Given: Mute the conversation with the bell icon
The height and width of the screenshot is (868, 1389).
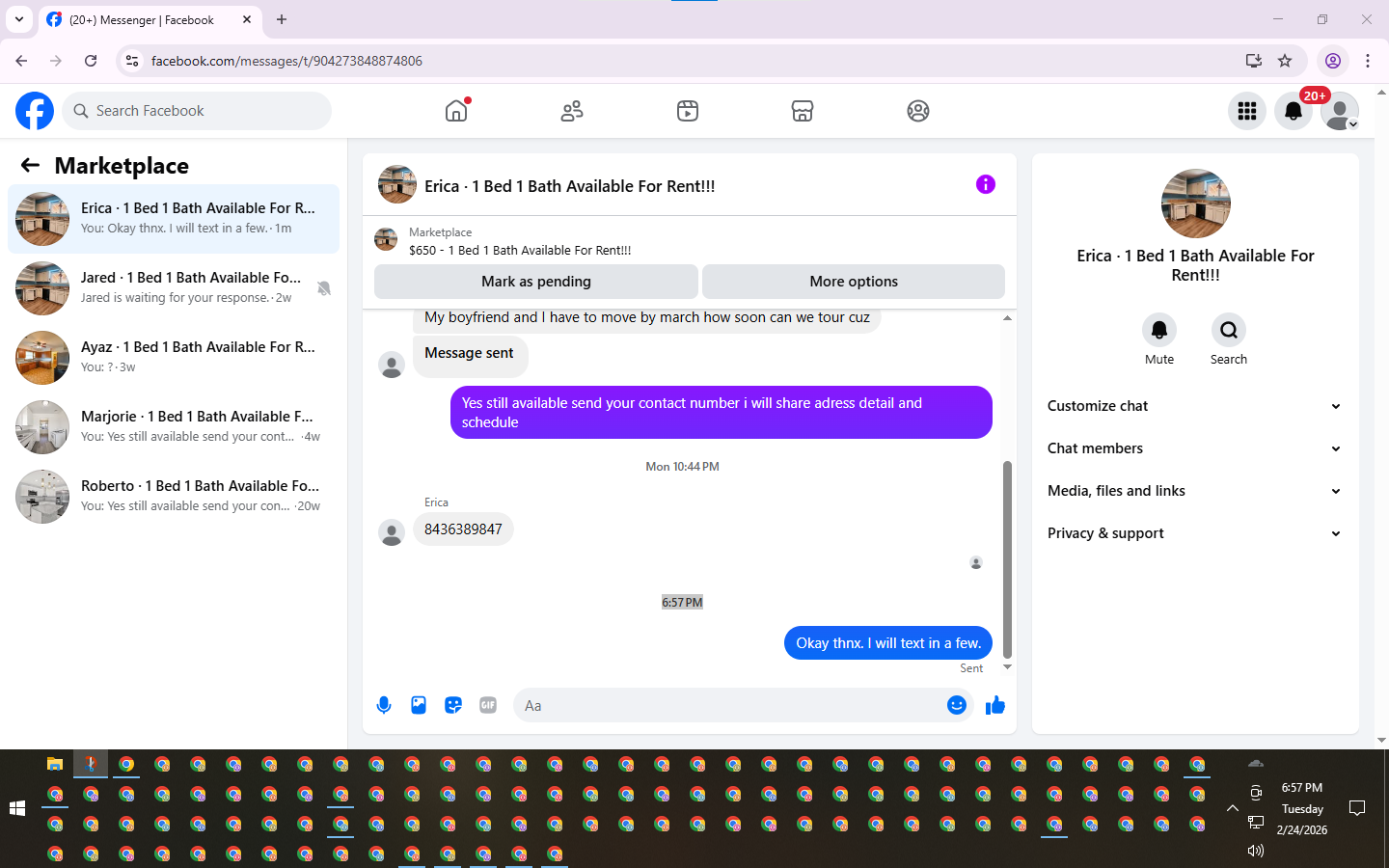Looking at the screenshot, I should pos(1159,330).
